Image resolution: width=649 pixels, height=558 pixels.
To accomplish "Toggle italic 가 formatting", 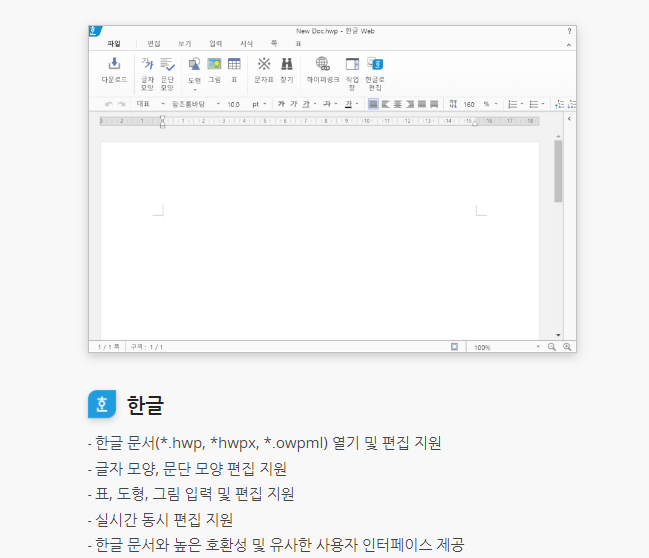I will click(x=293, y=104).
